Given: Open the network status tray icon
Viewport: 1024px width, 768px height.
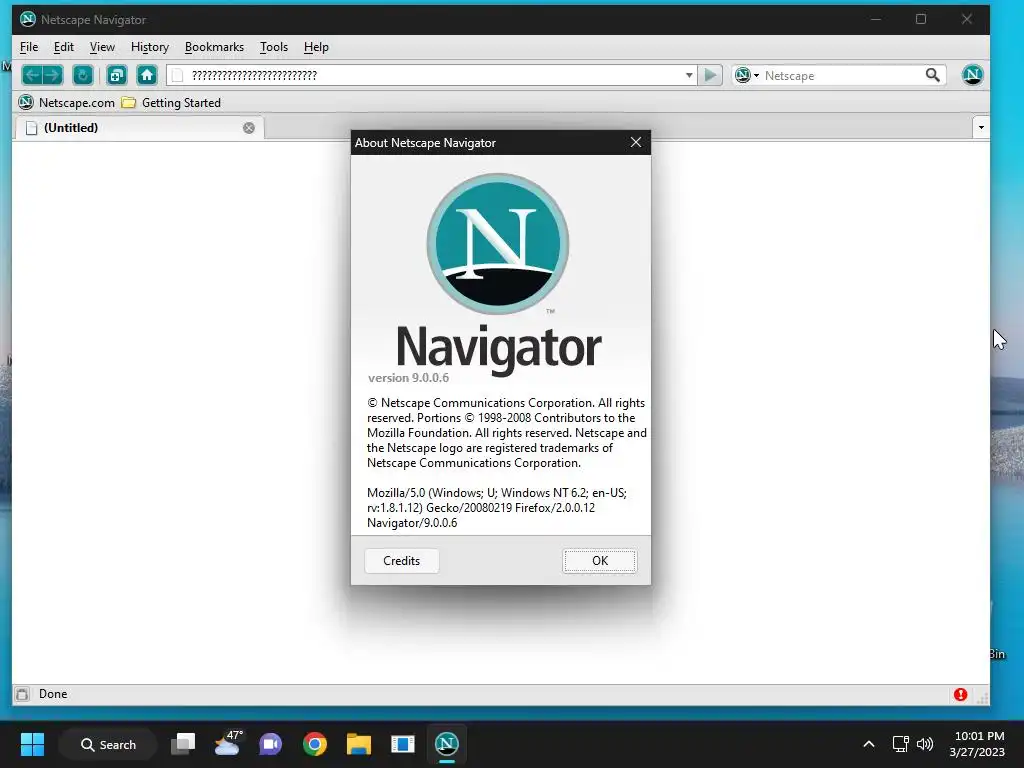Looking at the screenshot, I should pos(901,744).
